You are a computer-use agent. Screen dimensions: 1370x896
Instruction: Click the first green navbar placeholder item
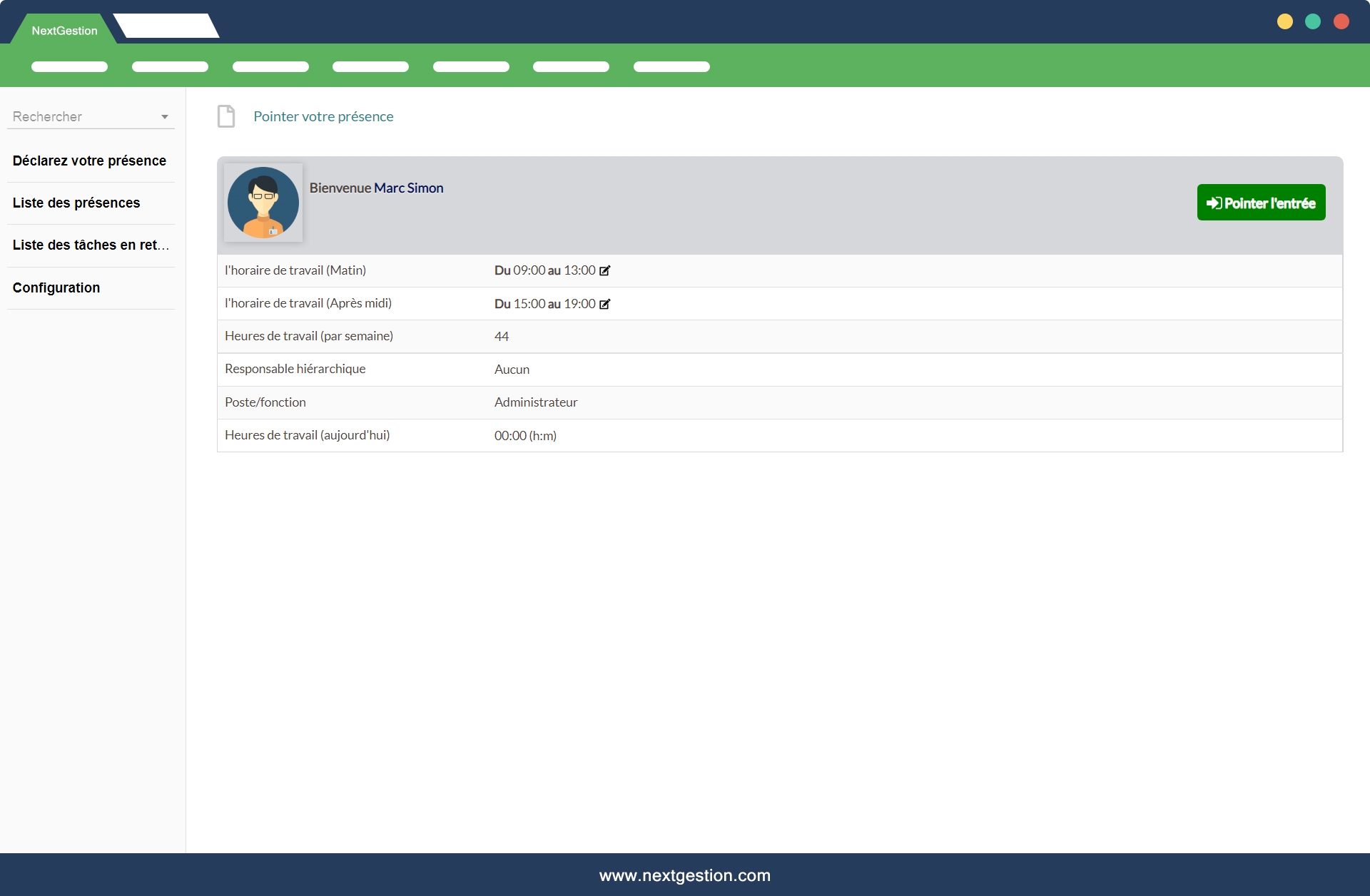[x=69, y=67]
